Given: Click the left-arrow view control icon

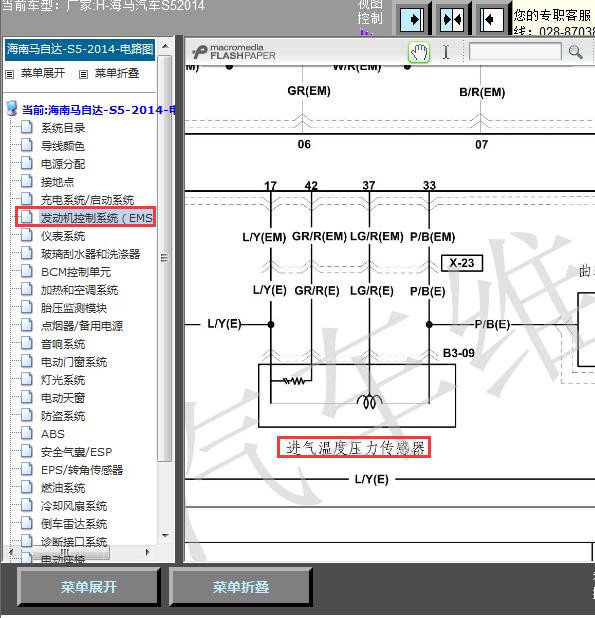Looking at the screenshot, I should tap(492, 19).
